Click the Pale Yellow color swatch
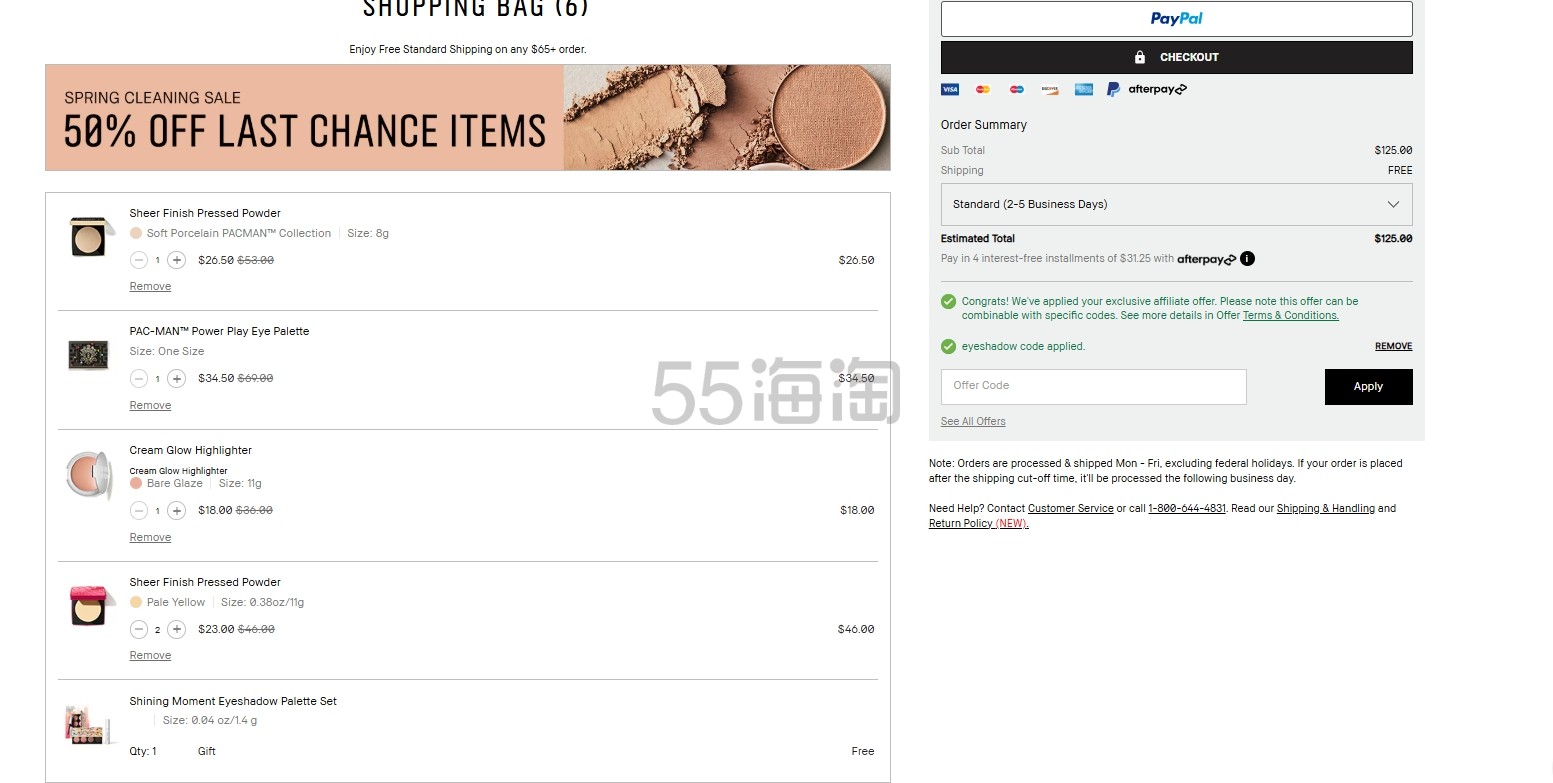Viewport: 1553px width, 783px height. click(136, 602)
